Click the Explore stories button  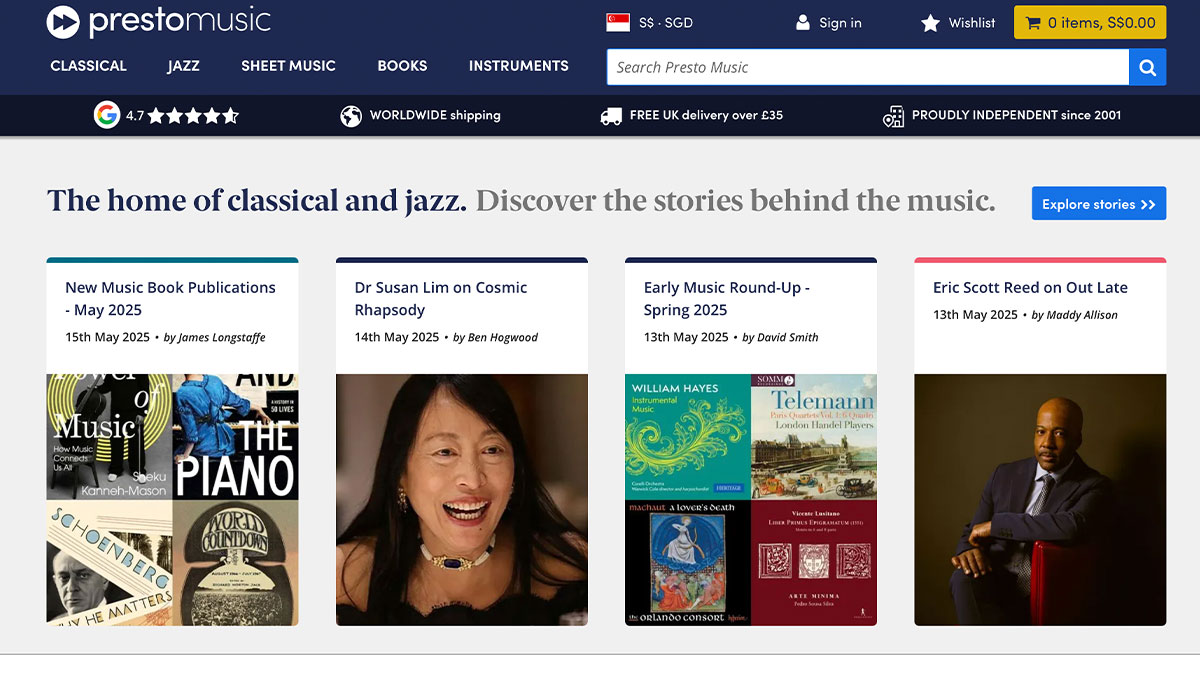pos(1099,204)
